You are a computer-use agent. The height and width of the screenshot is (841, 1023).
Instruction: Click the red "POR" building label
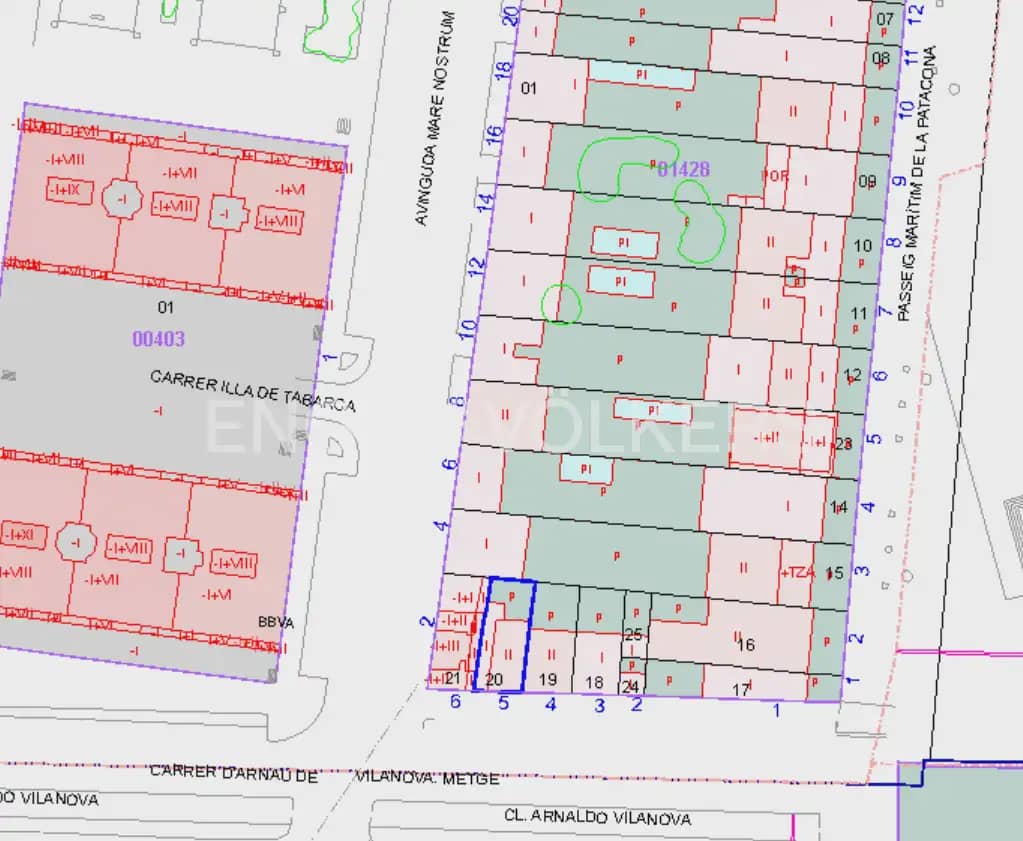click(775, 176)
